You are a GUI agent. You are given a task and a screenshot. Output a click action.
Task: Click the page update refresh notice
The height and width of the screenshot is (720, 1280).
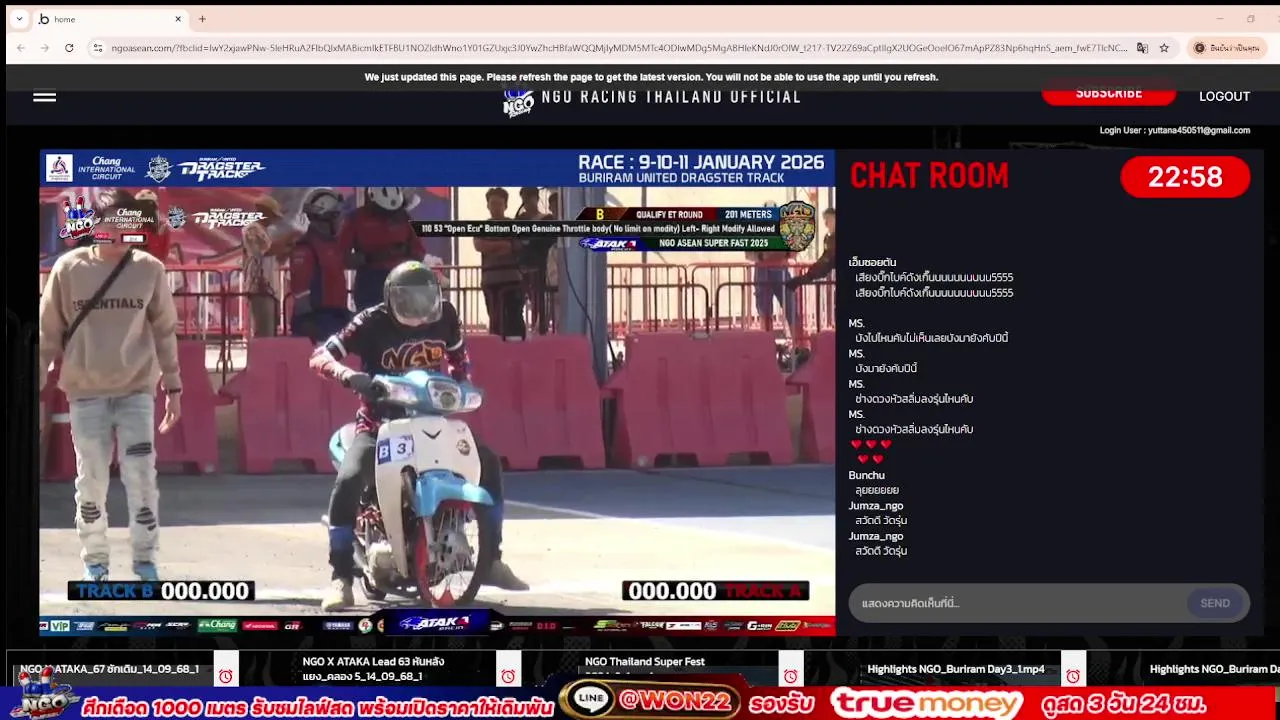click(x=651, y=77)
